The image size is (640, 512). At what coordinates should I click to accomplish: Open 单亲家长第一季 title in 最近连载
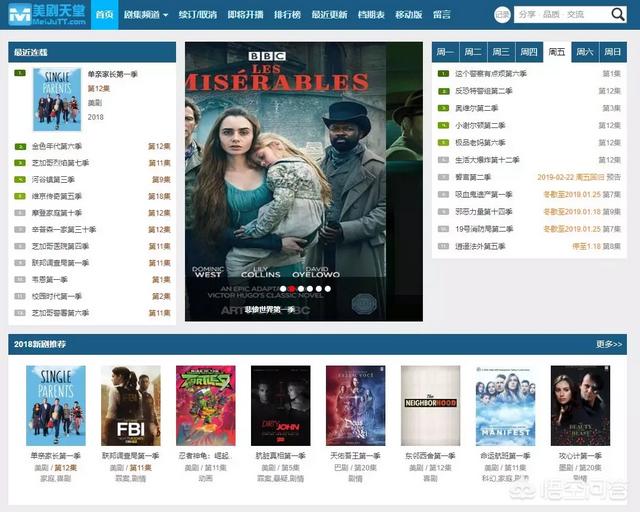pyautogui.click(x=113, y=74)
